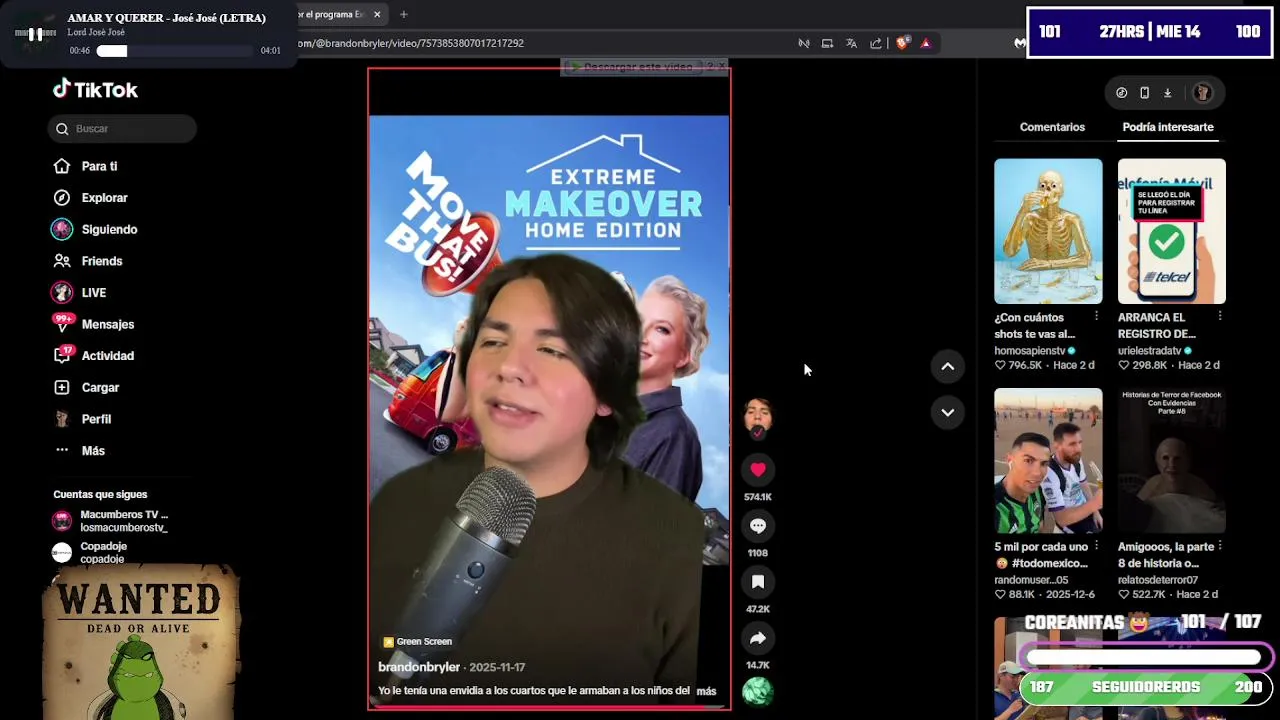Open Perfil in sidebar
Screen dimensions: 1280x720
point(96,419)
